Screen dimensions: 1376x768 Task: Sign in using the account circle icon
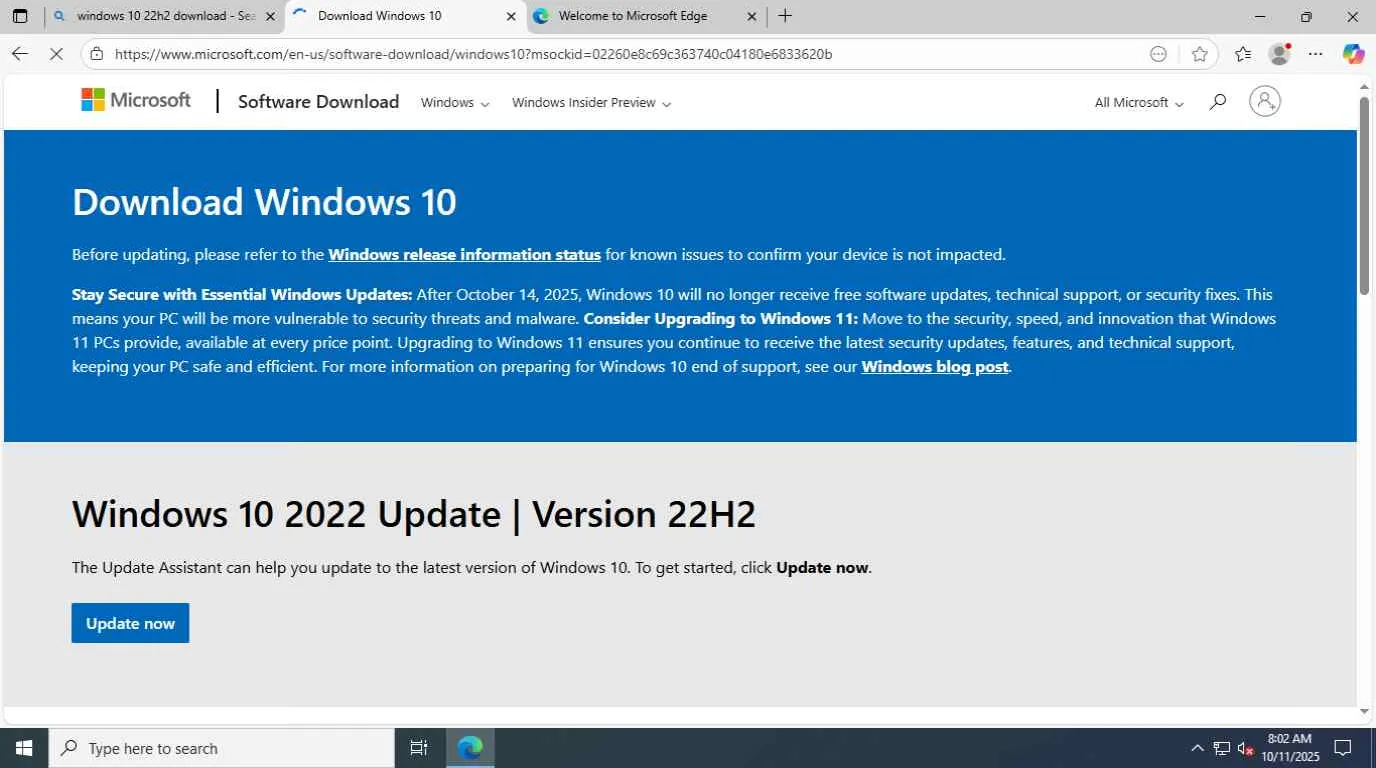click(1265, 101)
